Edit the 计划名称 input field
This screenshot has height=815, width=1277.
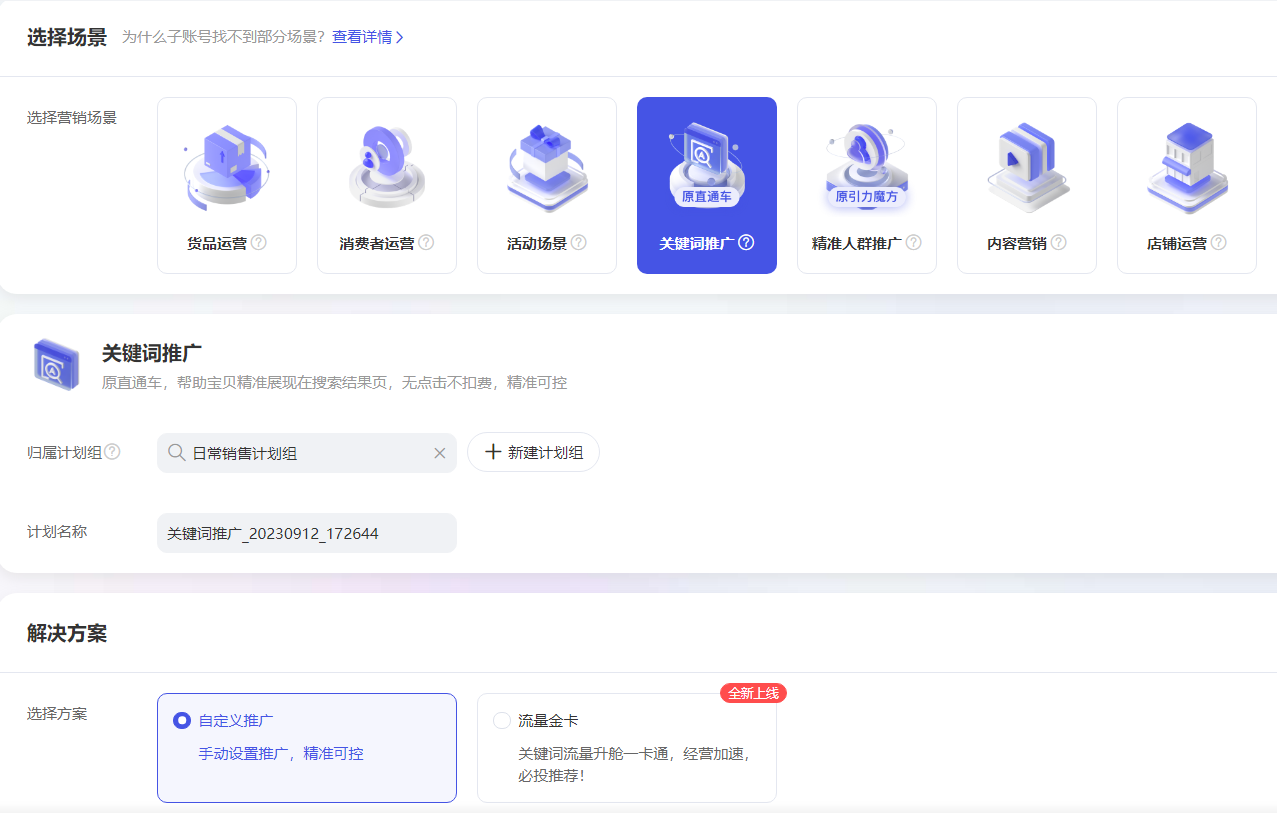[307, 533]
